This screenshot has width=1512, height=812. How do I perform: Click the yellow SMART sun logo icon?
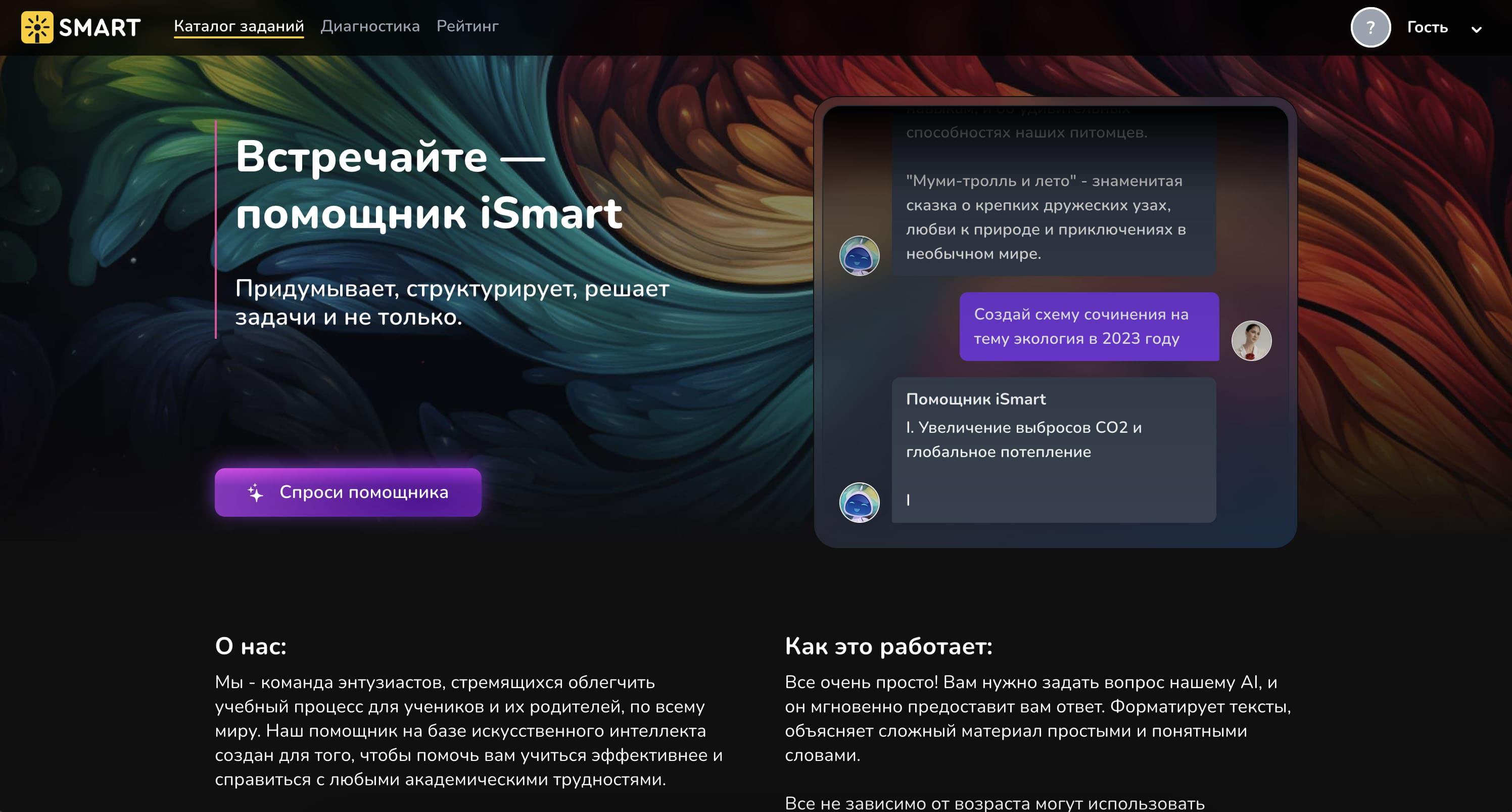coord(37,27)
